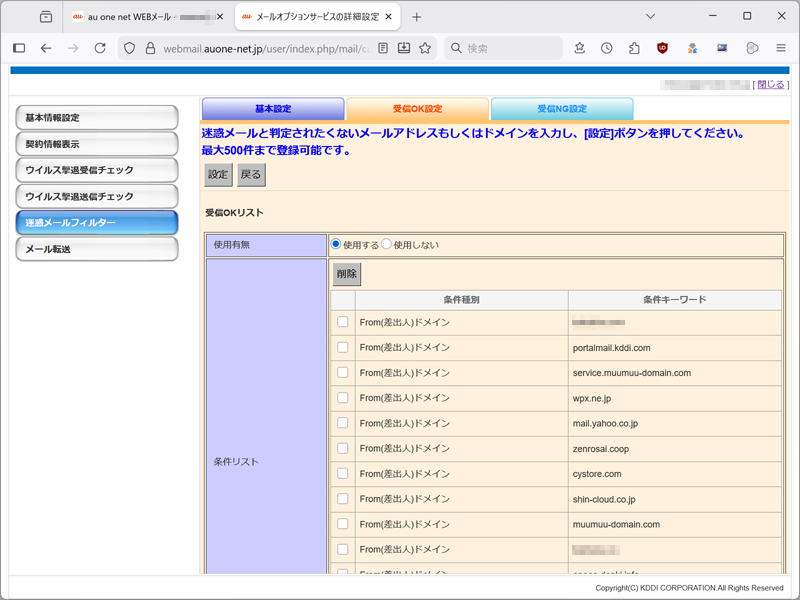Select the 使用する radio button
The width and height of the screenshot is (800, 600).
(x=336, y=245)
